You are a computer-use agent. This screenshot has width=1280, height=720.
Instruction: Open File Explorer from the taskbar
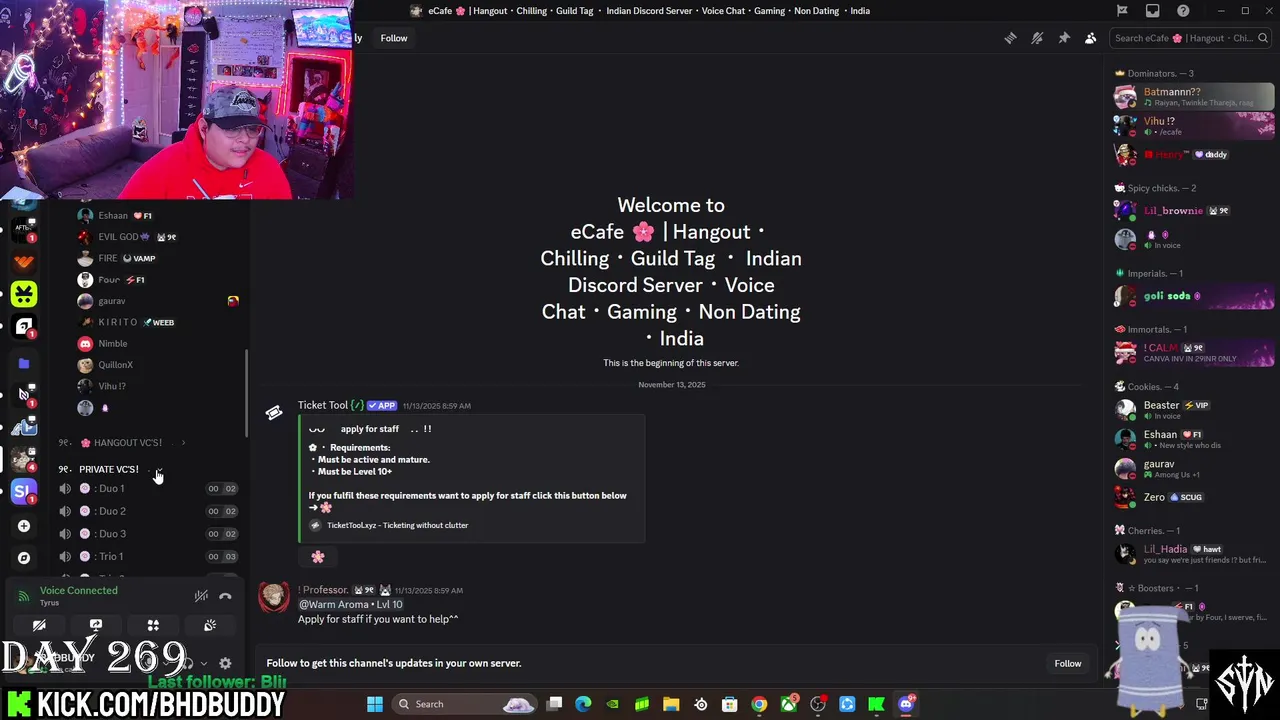click(671, 704)
